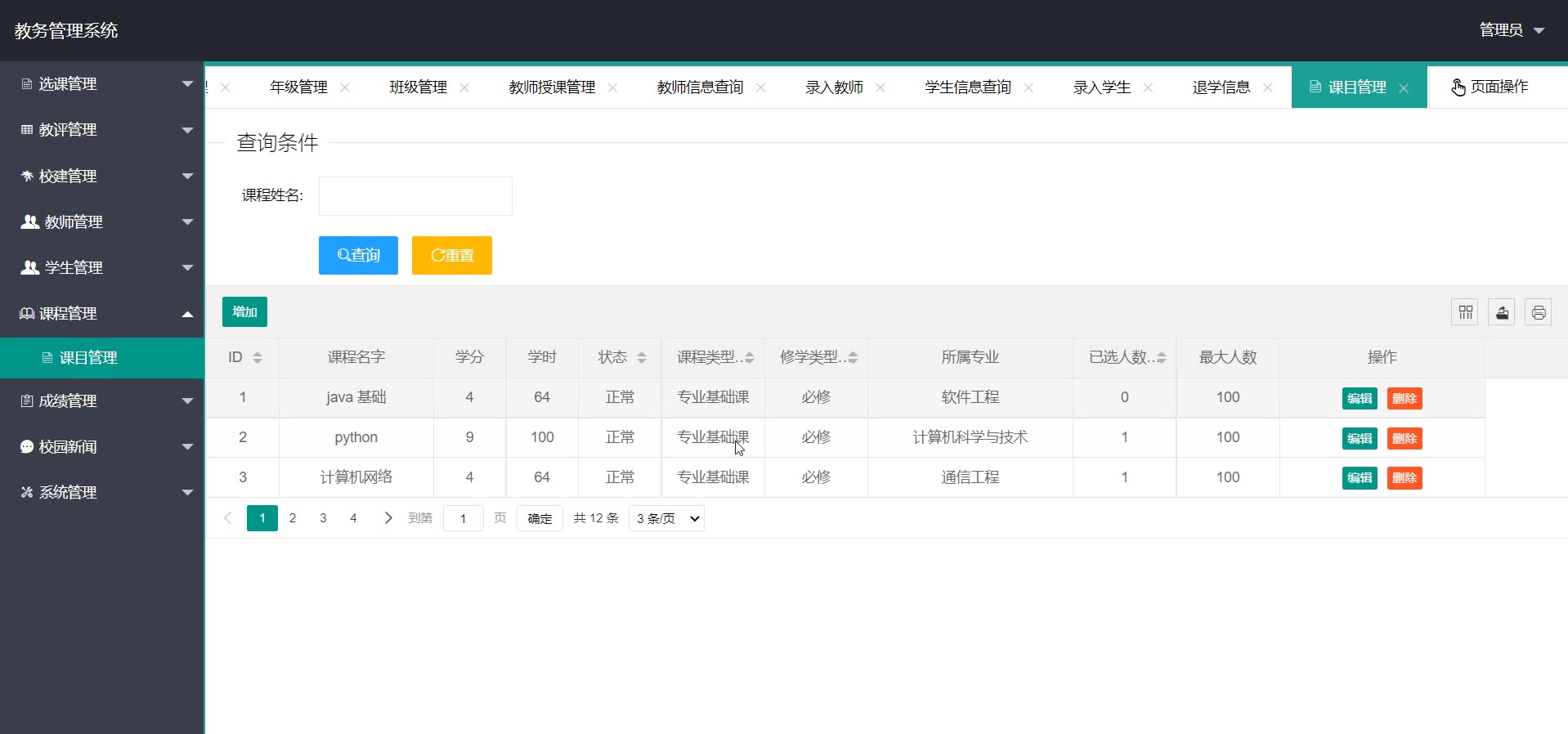Go to page 4 of results
This screenshot has height=734, width=1568.
point(353,518)
